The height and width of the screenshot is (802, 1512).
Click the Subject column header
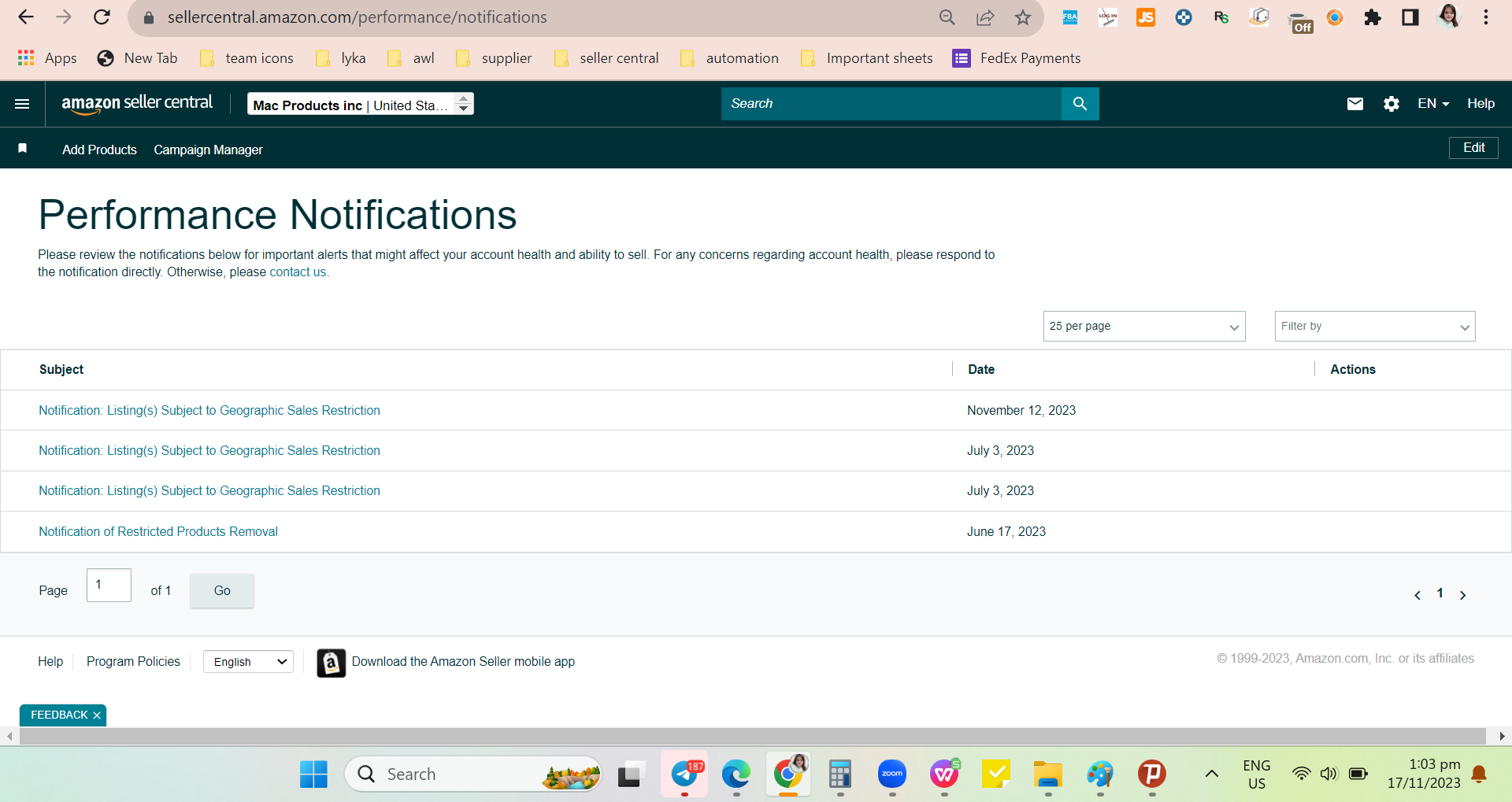point(61,370)
